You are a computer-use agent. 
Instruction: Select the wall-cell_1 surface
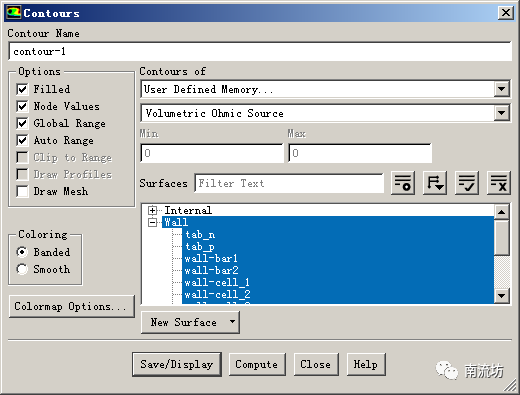217,283
